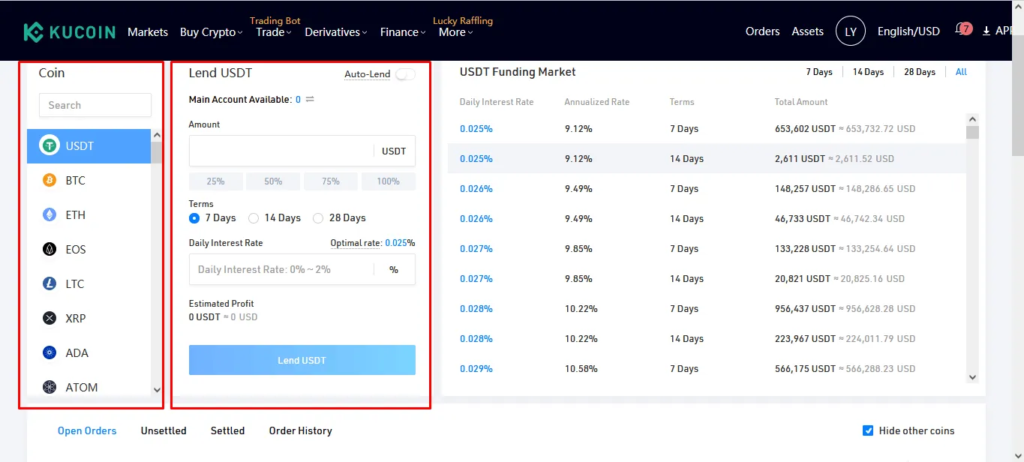Screen dimensions: 1024x462
Task: Open the LY profile avatar
Action: pos(850,31)
